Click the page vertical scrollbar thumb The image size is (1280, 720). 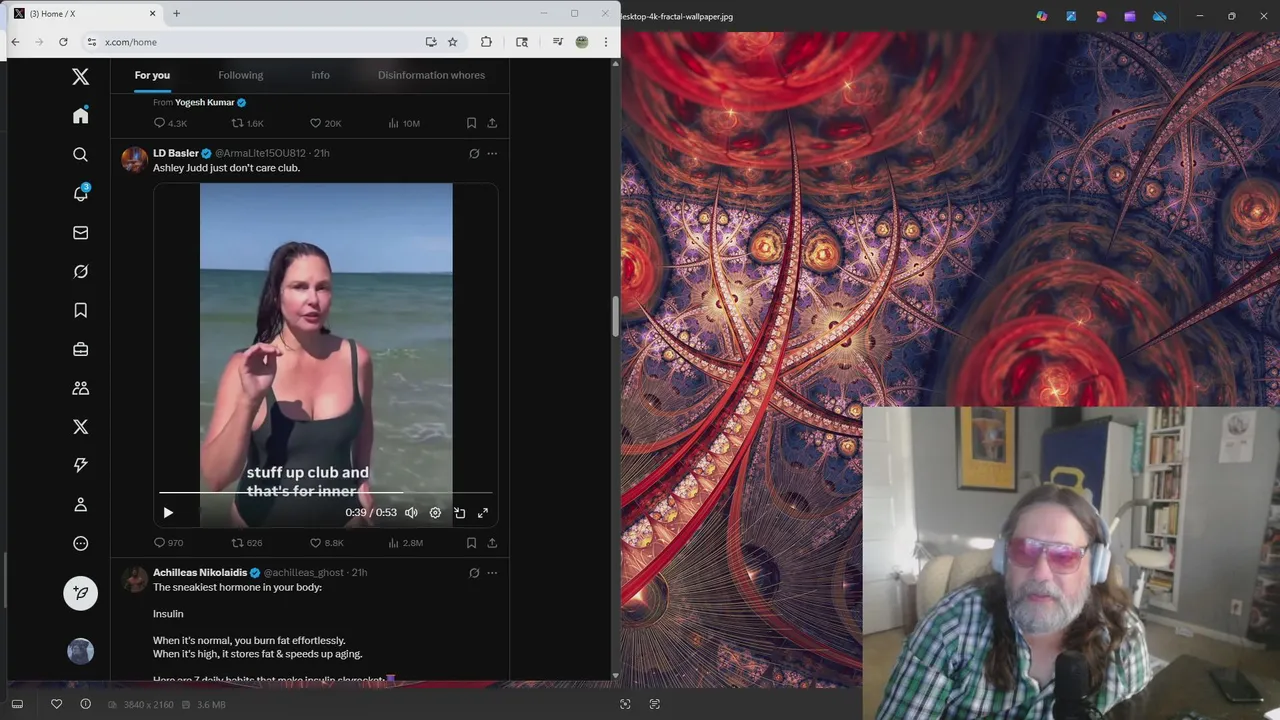[x=615, y=316]
